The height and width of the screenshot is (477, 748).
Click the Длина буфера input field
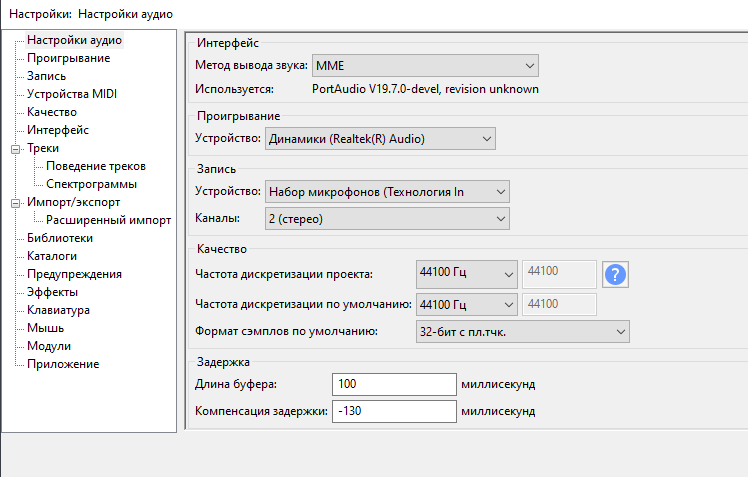tap(393, 384)
